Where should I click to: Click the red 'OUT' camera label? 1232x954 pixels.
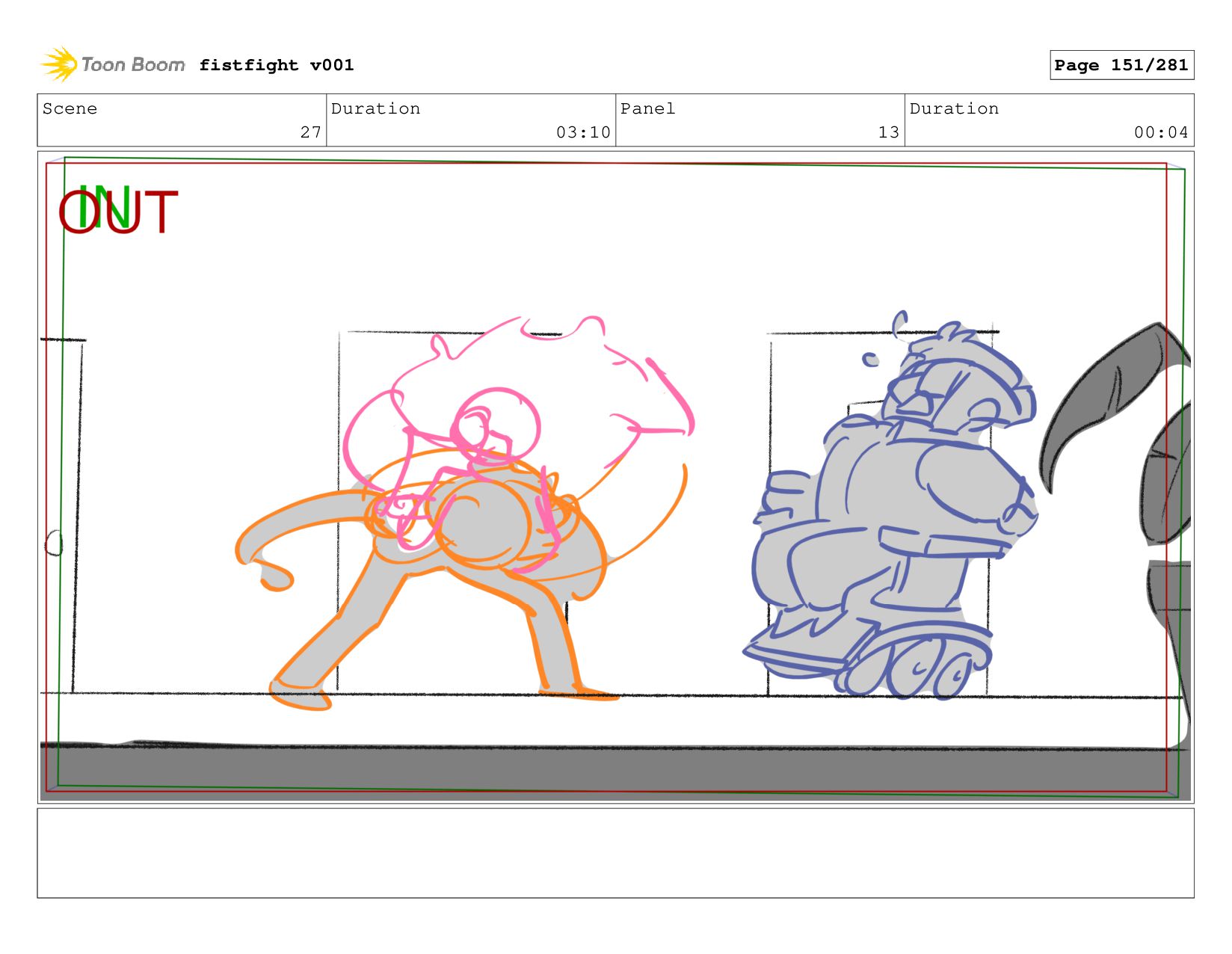click(118, 212)
